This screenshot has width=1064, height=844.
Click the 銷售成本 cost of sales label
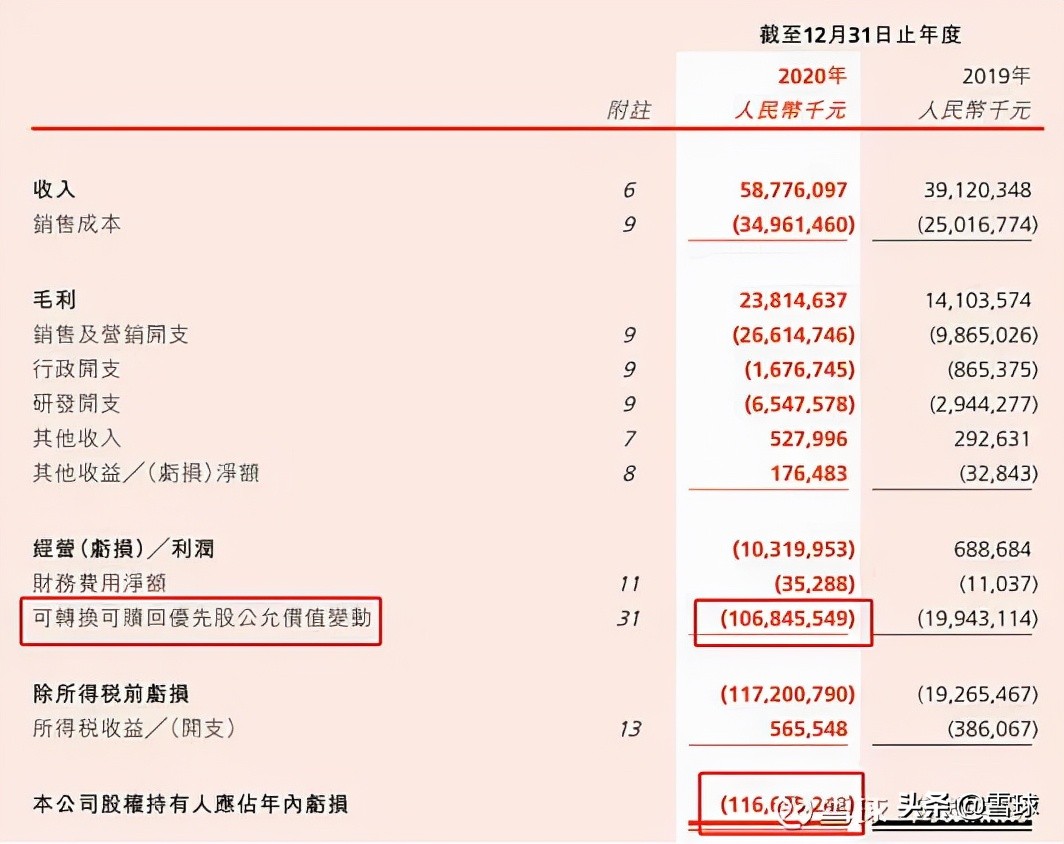point(78,224)
